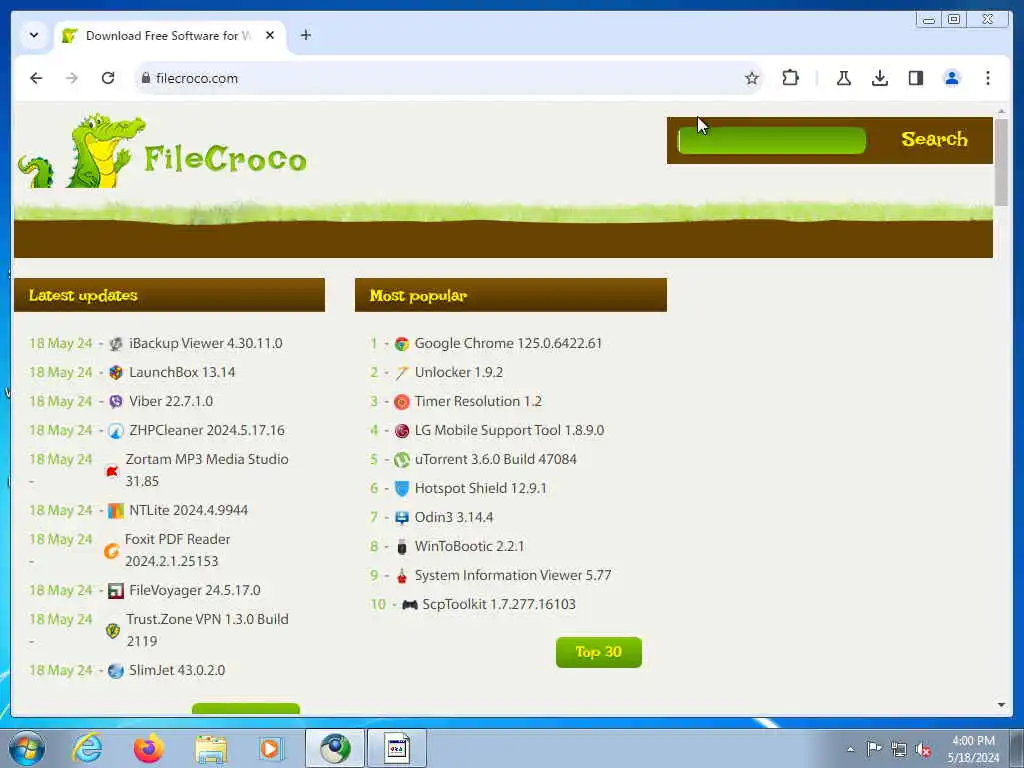The height and width of the screenshot is (768, 1024).
Task: Open NTLite 2024.4.9944 link
Action: [x=188, y=510]
